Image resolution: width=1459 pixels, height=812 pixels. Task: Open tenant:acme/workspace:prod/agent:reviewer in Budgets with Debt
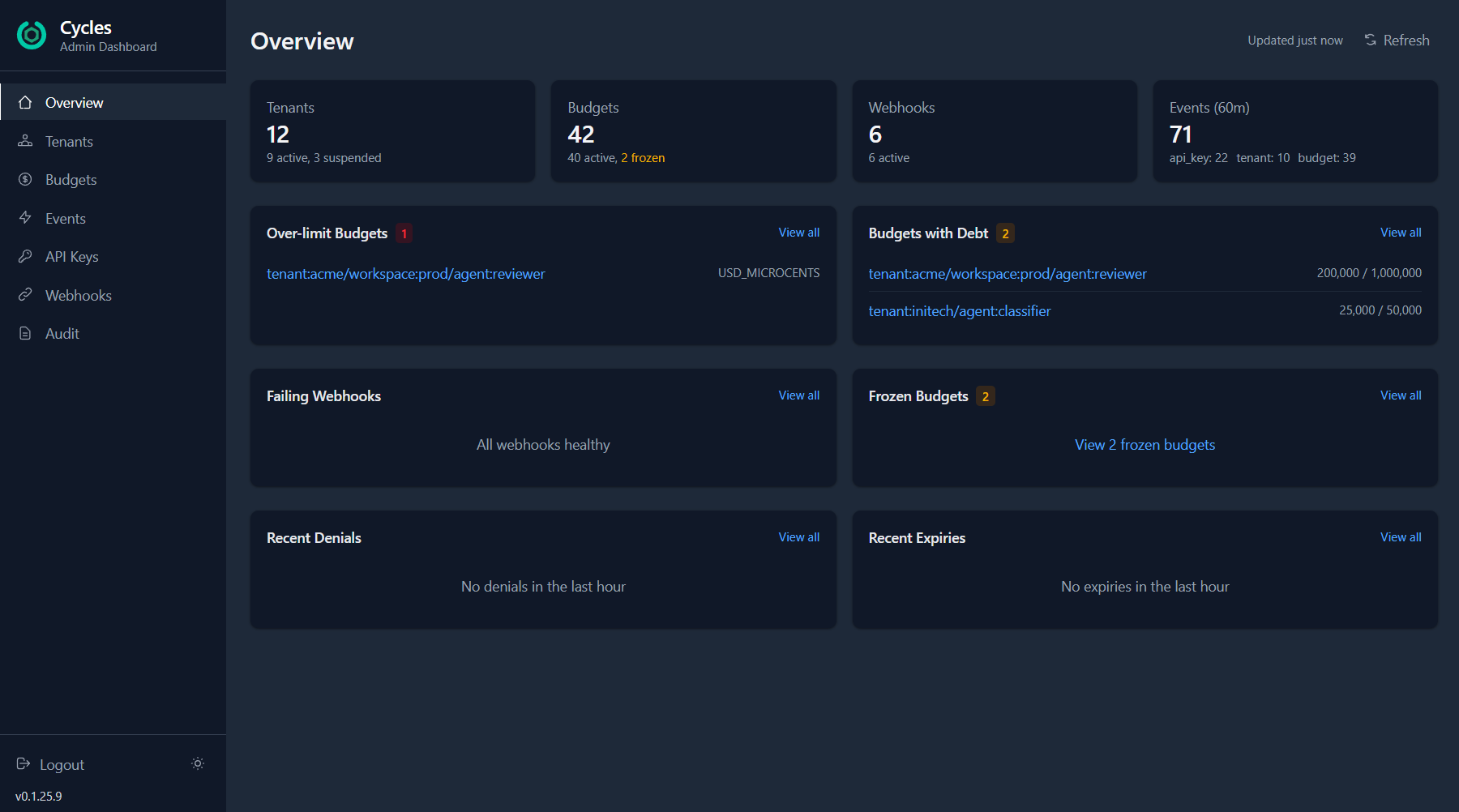click(1008, 274)
